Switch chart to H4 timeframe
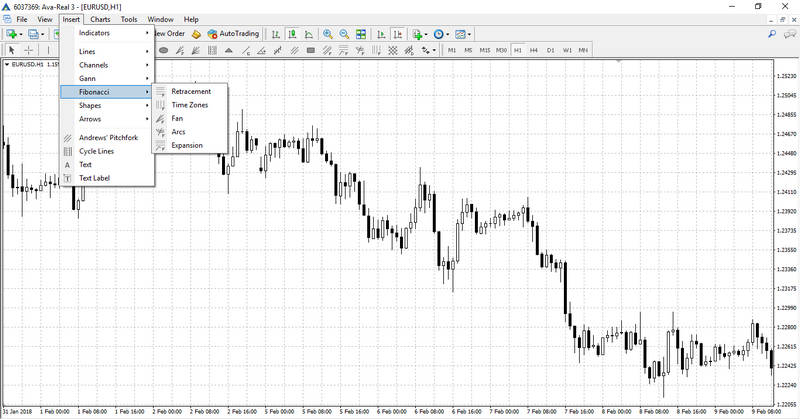The height and width of the screenshot is (419, 800). coord(534,49)
